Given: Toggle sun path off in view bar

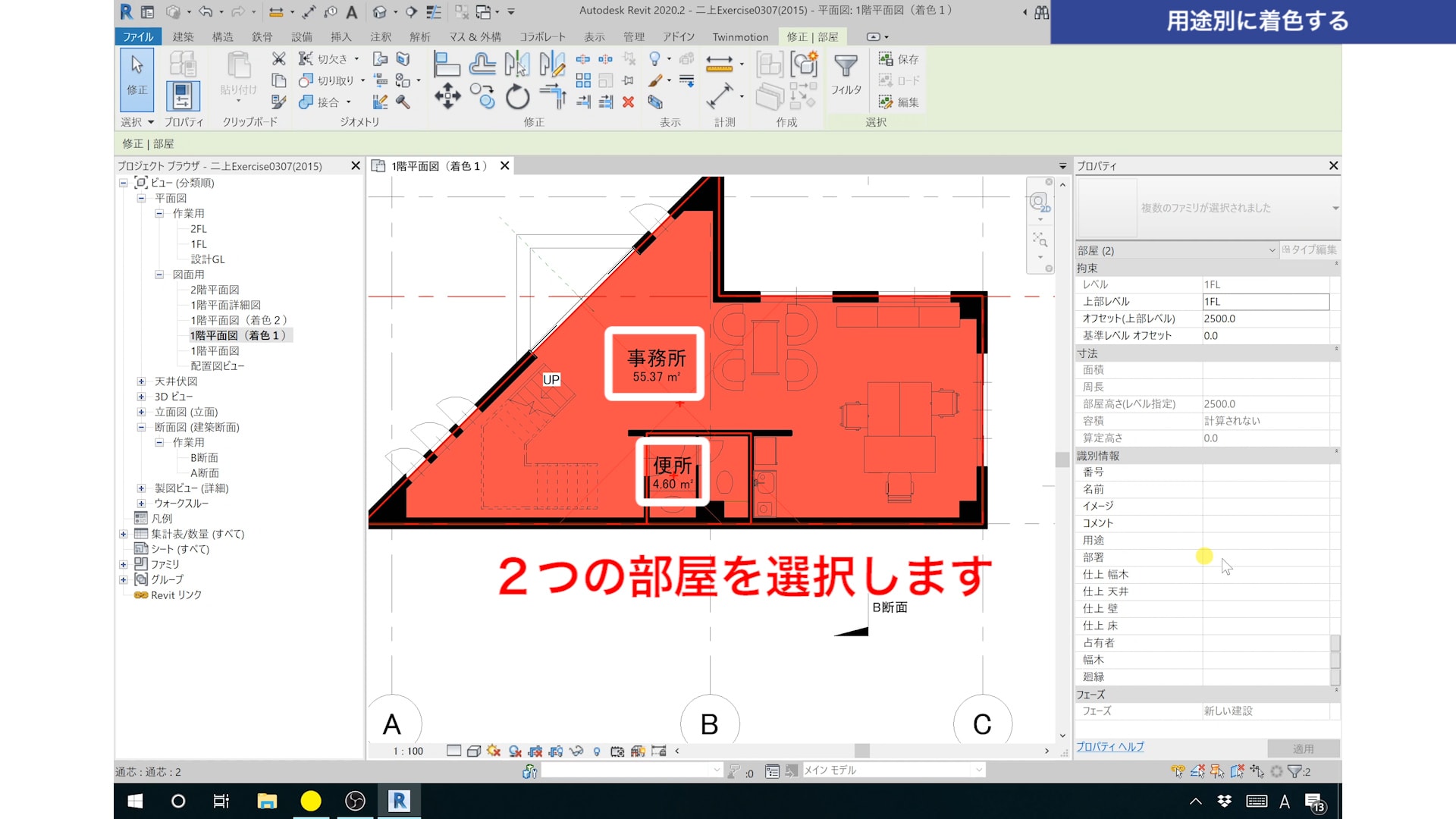Looking at the screenshot, I should [x=494, y=751].
